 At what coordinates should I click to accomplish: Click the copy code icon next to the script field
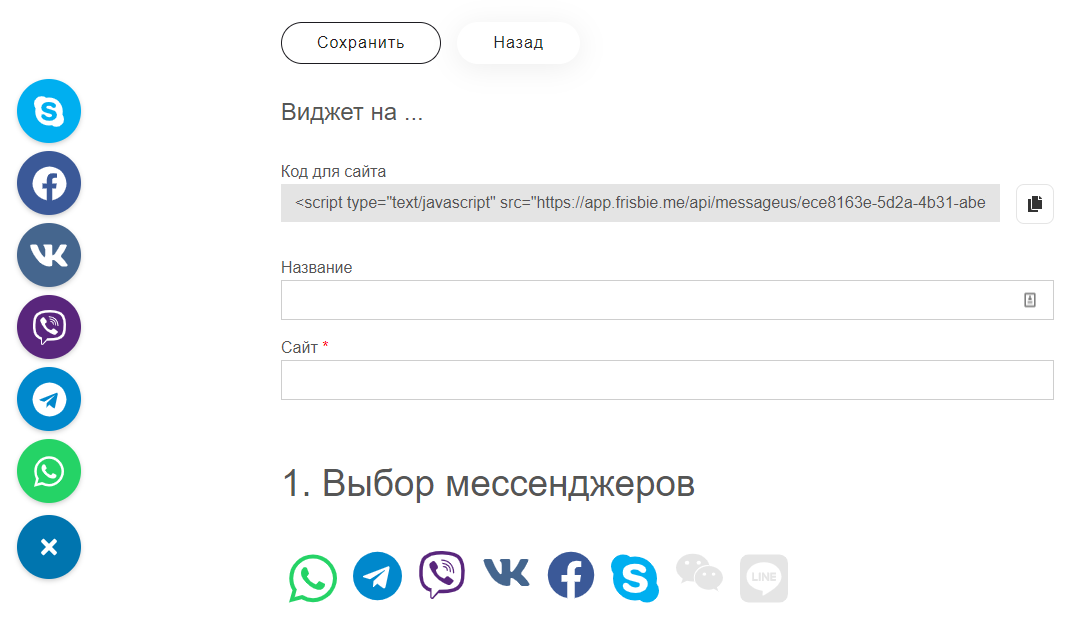pos(1034,203)
